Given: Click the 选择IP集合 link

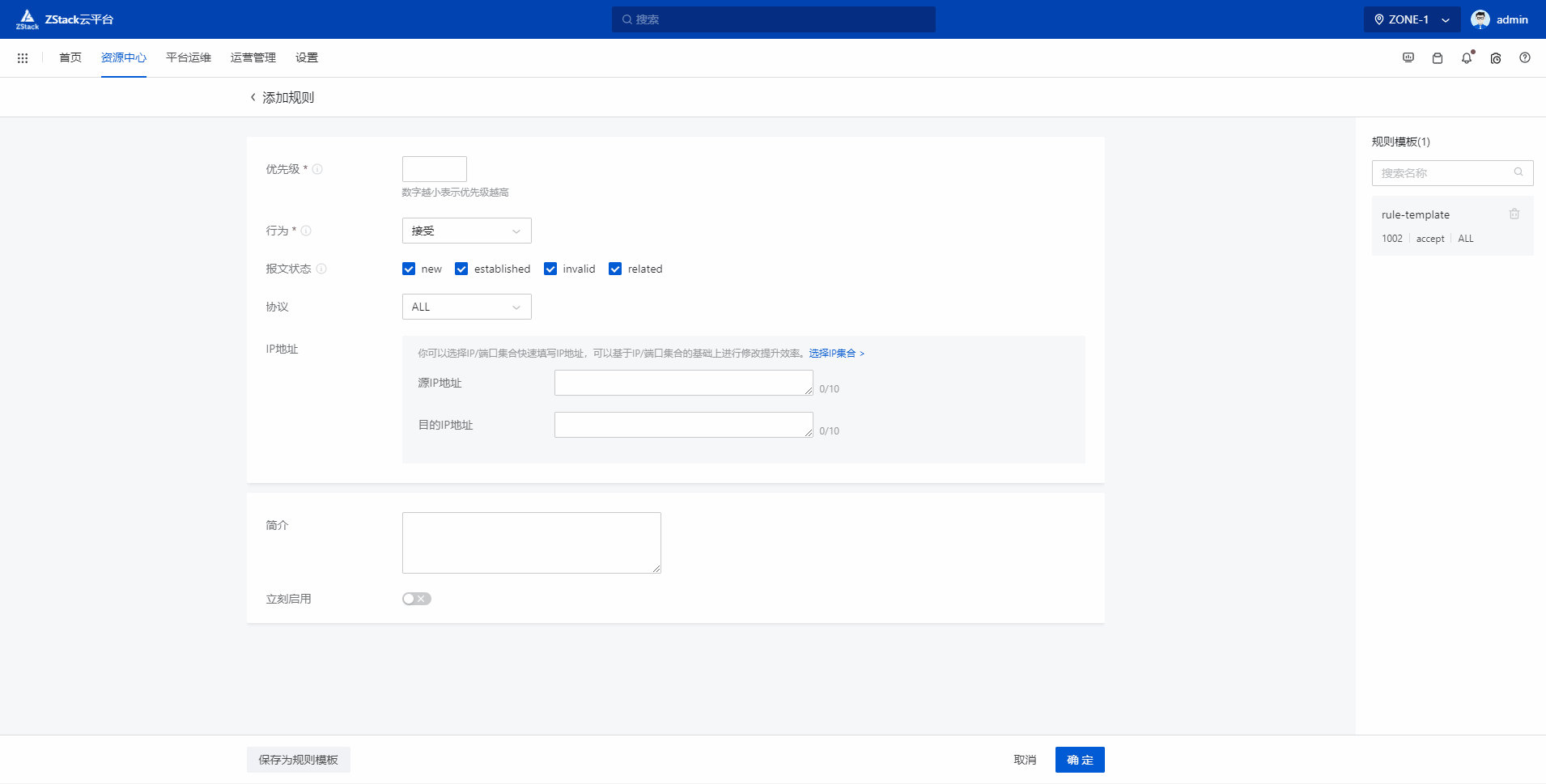Looking at the screenshot, I should point(836,354).
